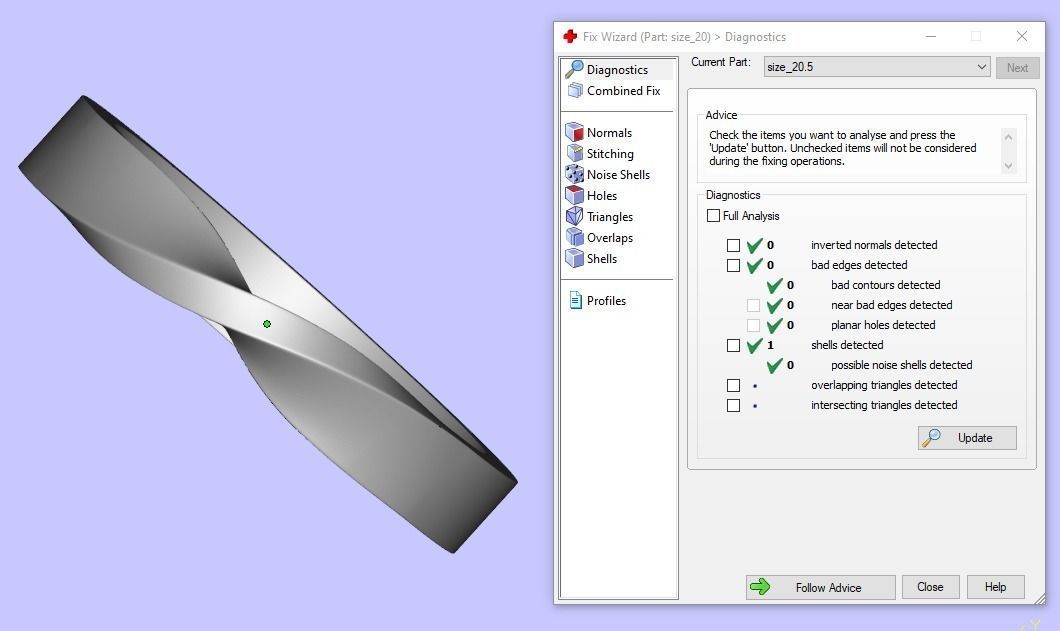
Task: Go to Triangles page
Action: [x=610, y=216]
